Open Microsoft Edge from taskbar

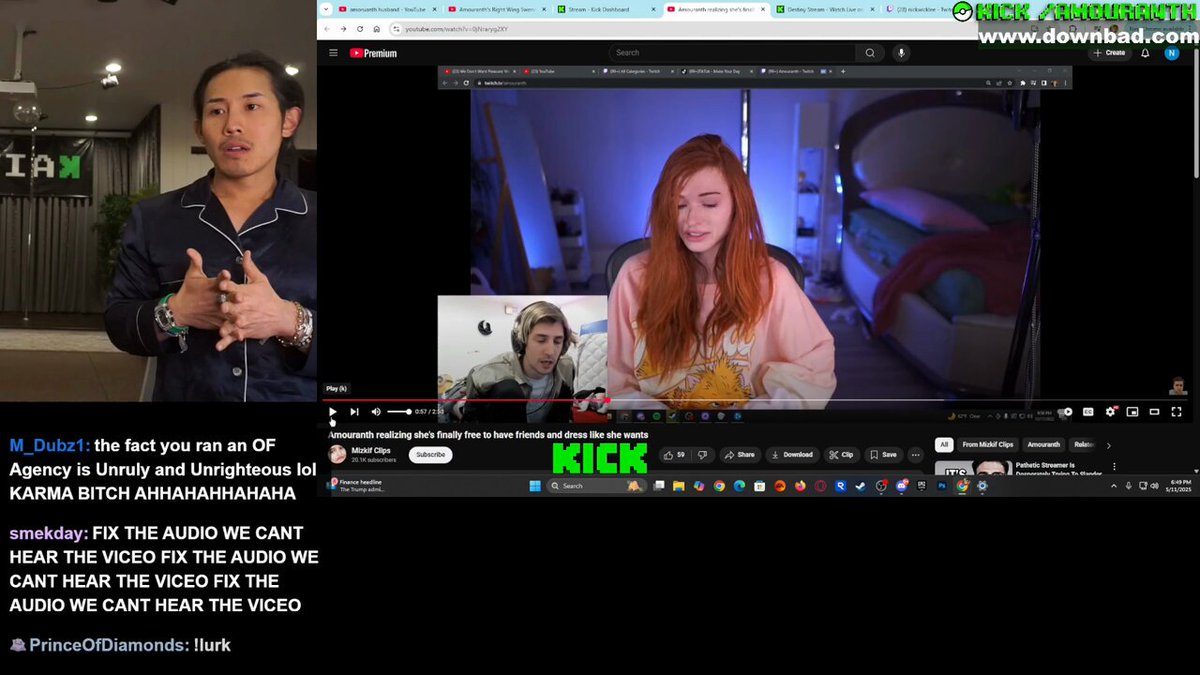tap(739, 486)
